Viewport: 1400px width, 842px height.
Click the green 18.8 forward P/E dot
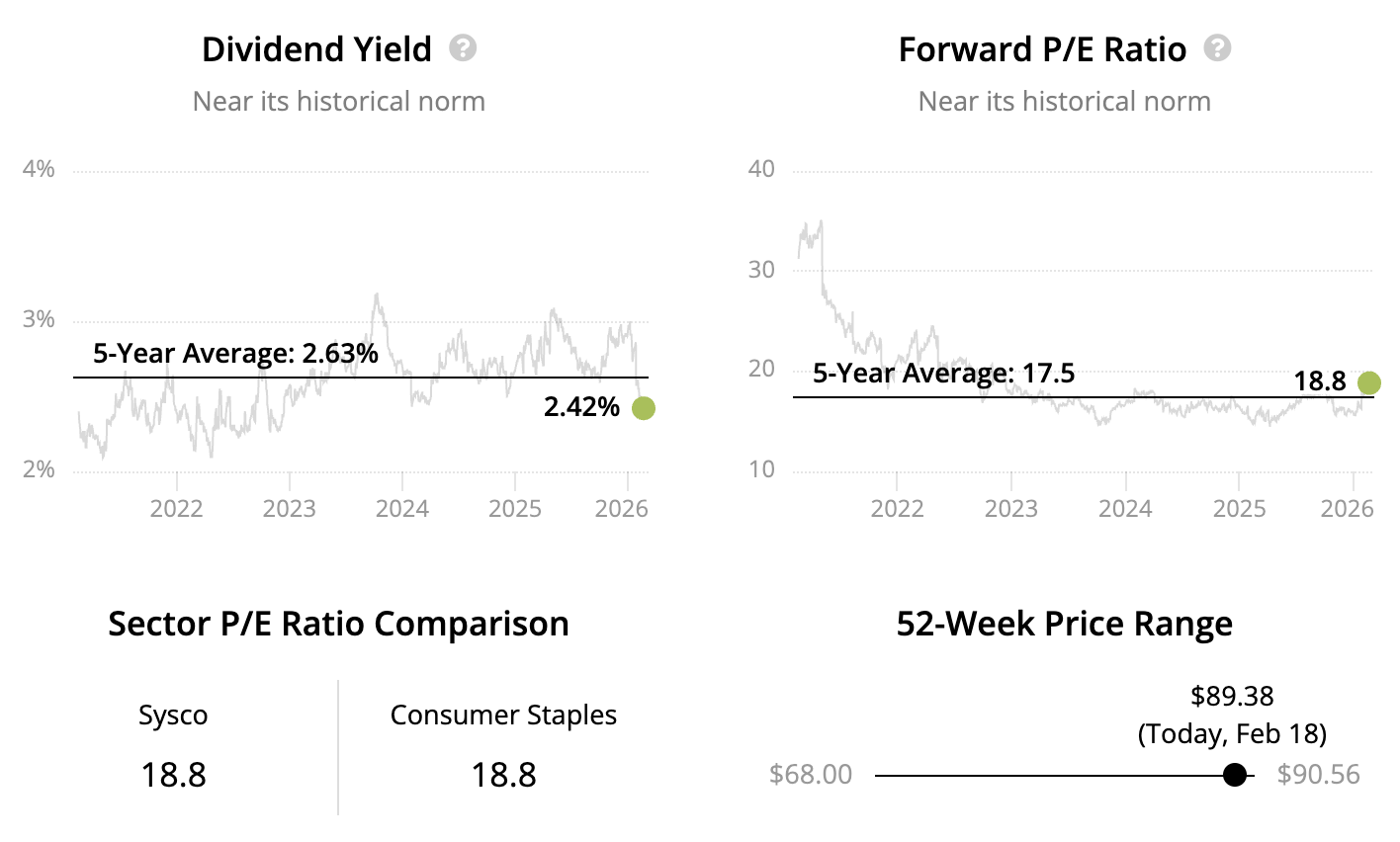tap(1368, 382)
